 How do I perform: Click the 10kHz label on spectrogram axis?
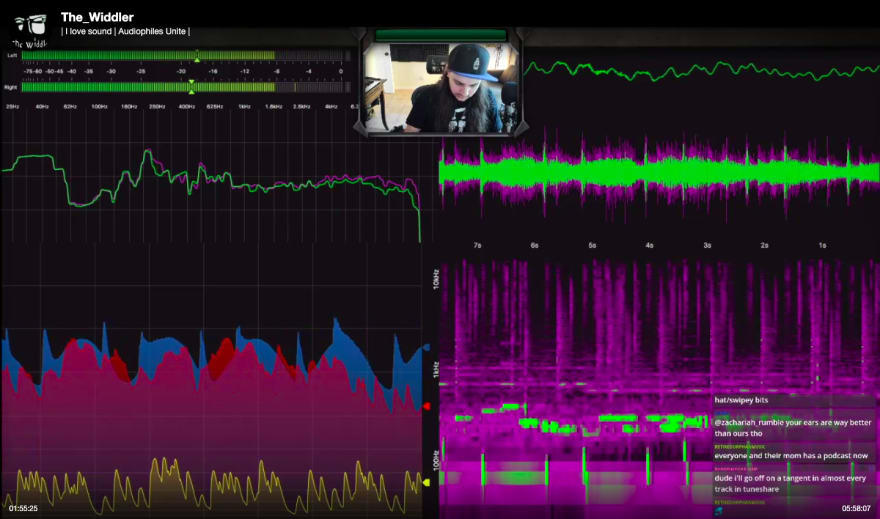click(436, 279)
